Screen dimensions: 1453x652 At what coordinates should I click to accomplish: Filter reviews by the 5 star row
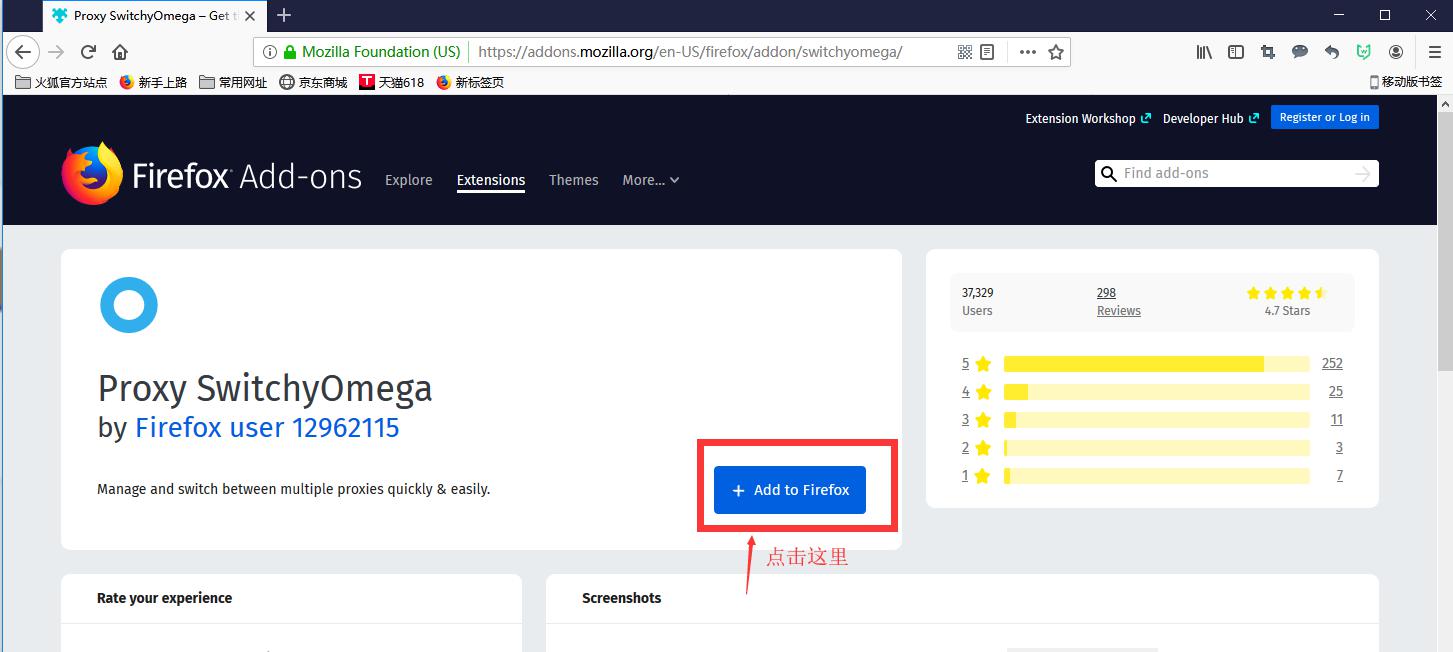pyautogui.click(x=1152, y=364)
